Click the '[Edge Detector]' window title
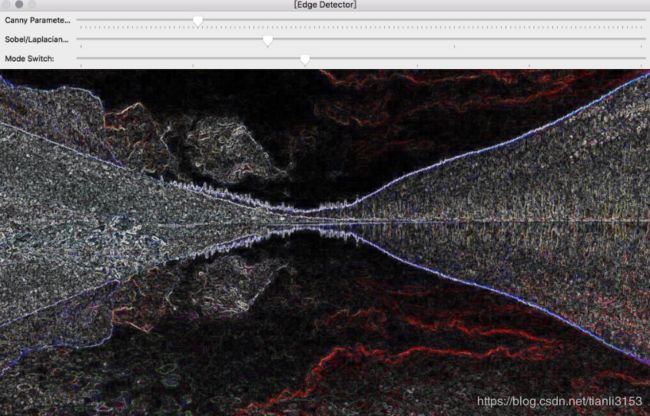 click(325, 5)
